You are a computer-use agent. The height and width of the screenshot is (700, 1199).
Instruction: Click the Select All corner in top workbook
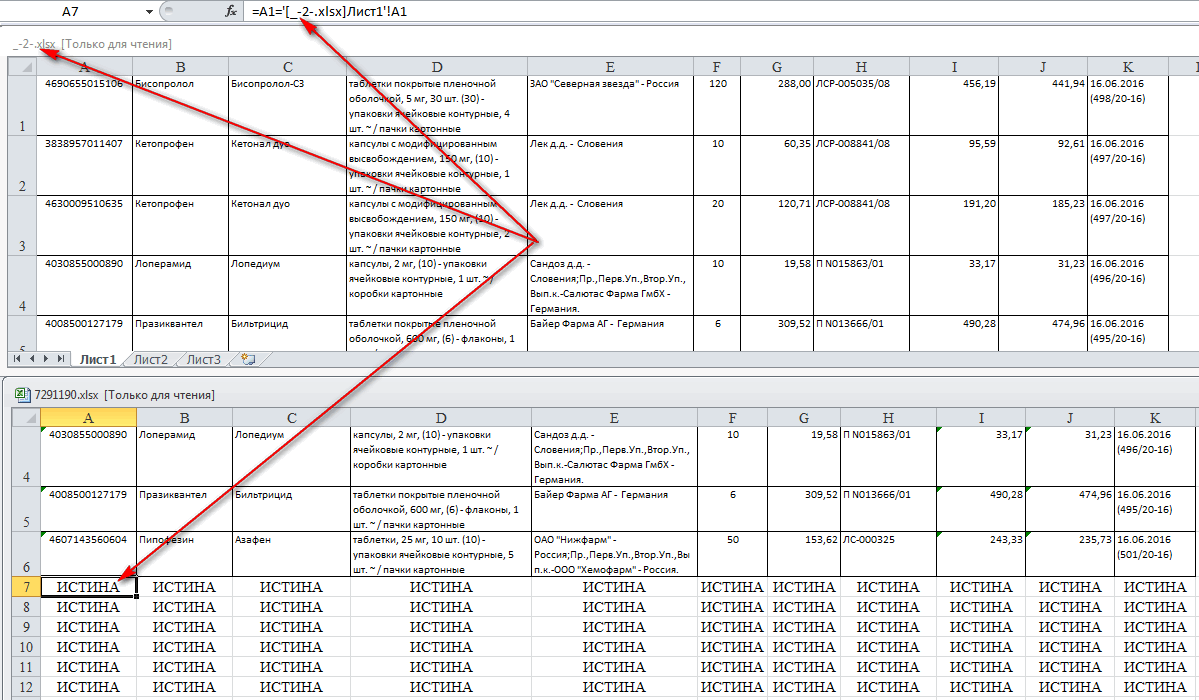point(21,67)
